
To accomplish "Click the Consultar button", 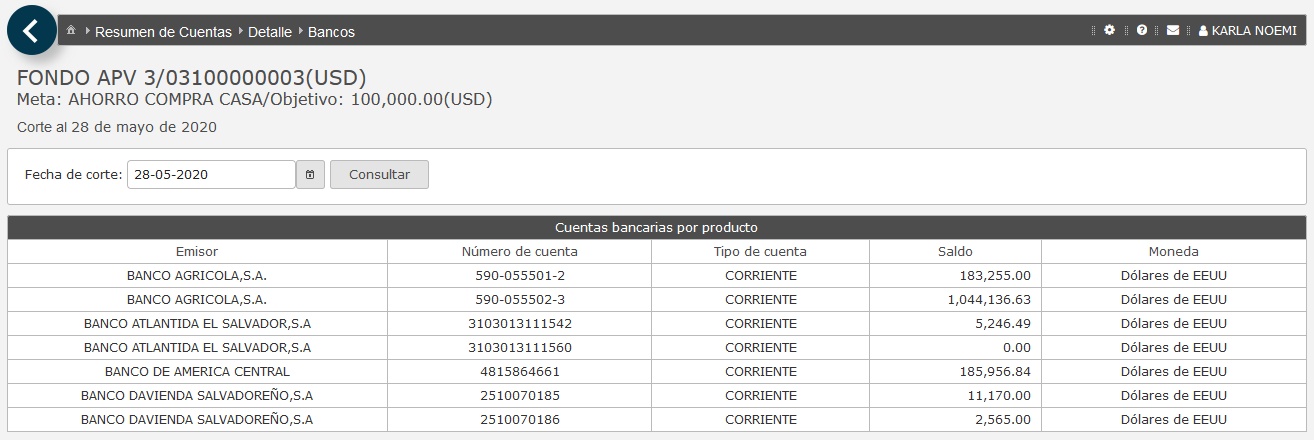I will pyautogui.click(x=379, y=174).
